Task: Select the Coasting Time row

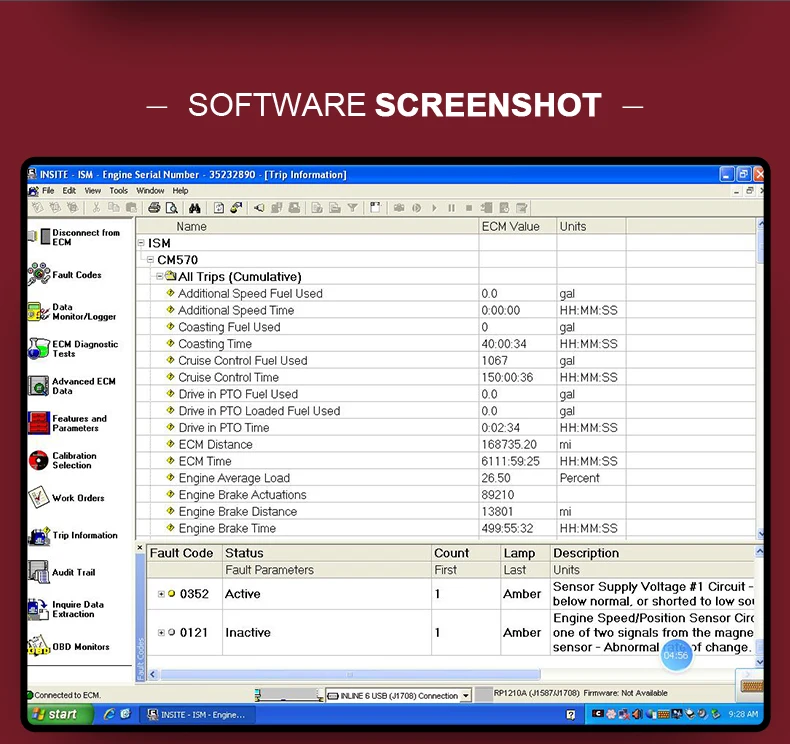Action: pos(445,344)
